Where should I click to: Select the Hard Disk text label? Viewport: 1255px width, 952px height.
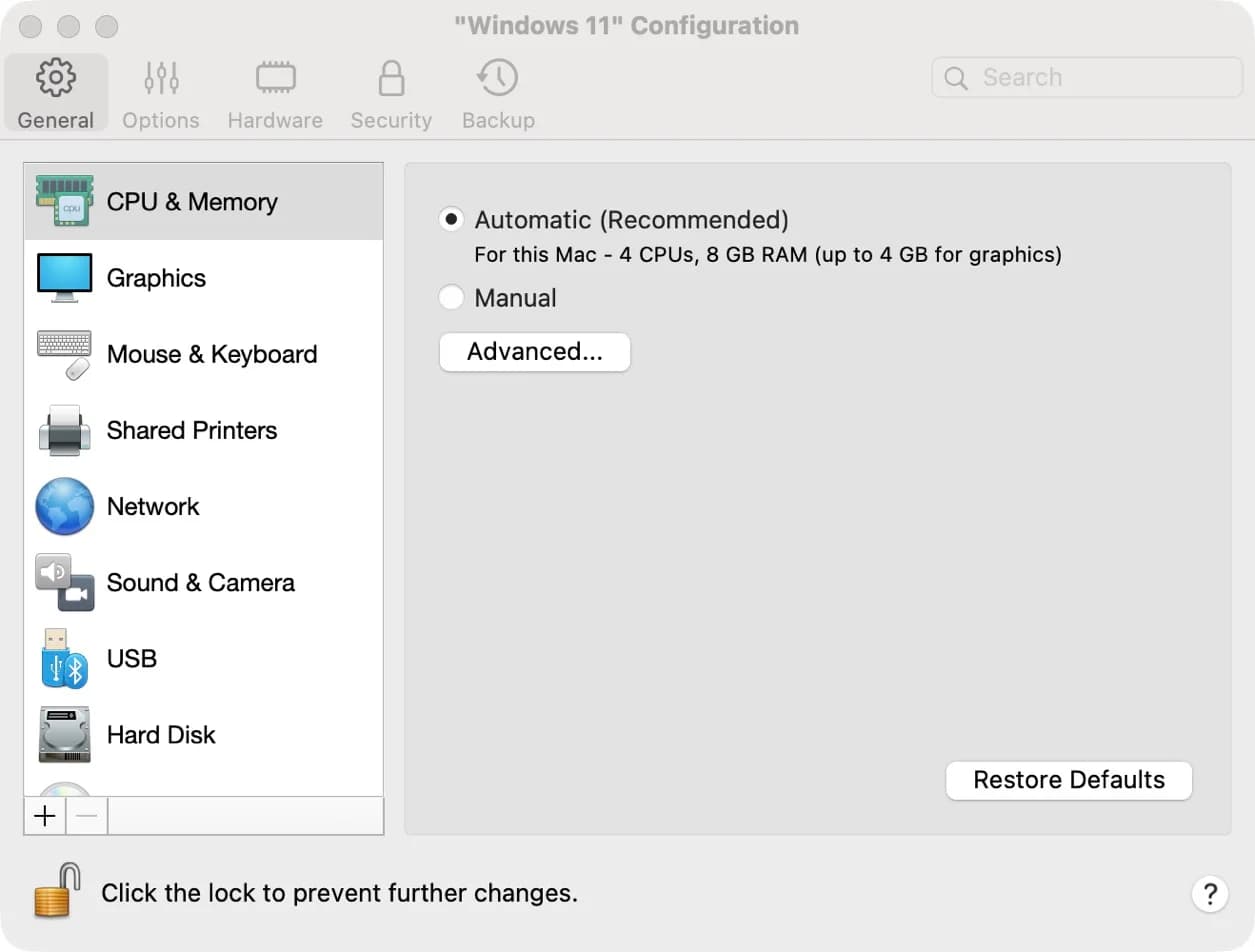[161, 734]
